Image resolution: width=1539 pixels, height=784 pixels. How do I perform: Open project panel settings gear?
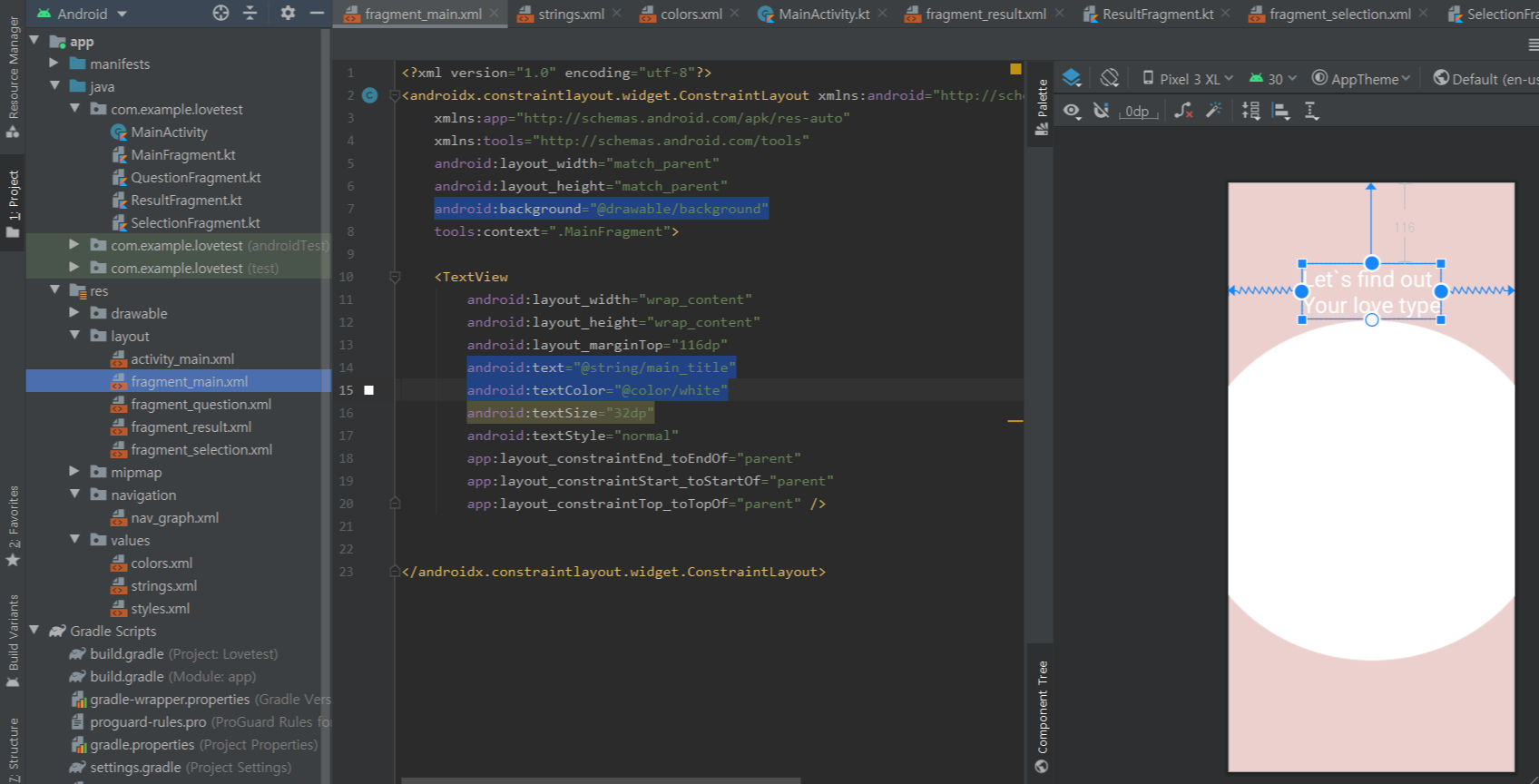coord(288,13)
